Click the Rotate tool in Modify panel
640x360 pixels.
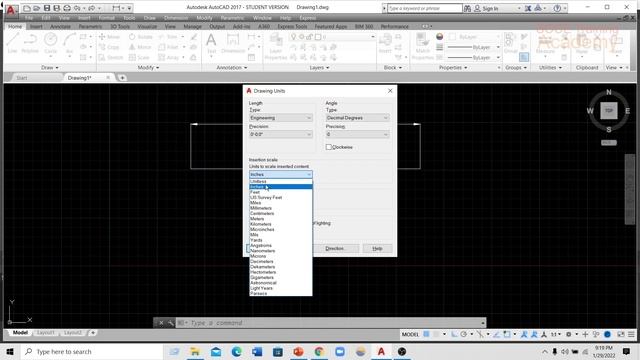141,37
